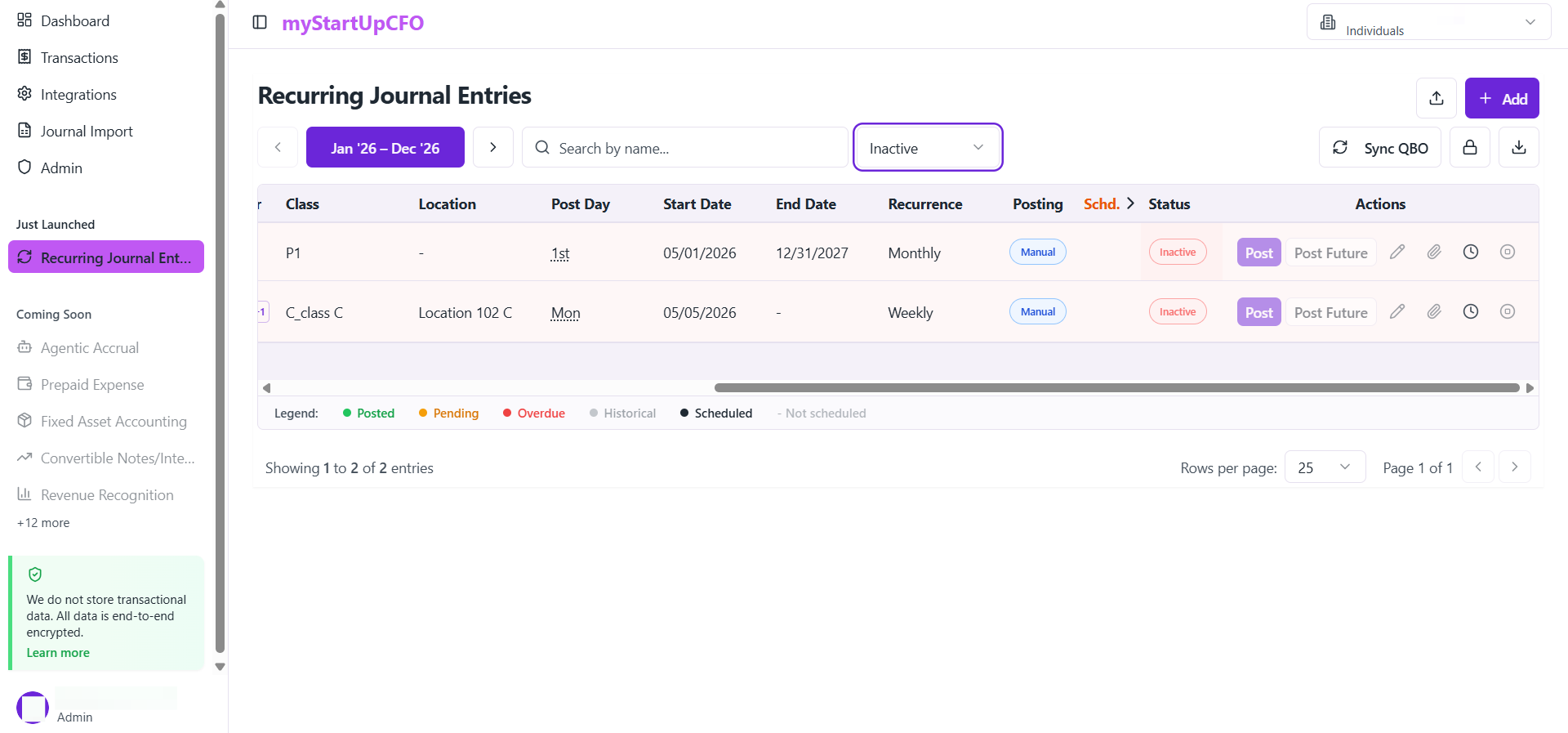Viewport: 1568px width, 733px height.
Task: Open attachments for the P1 row
Action: point(1434,252)
